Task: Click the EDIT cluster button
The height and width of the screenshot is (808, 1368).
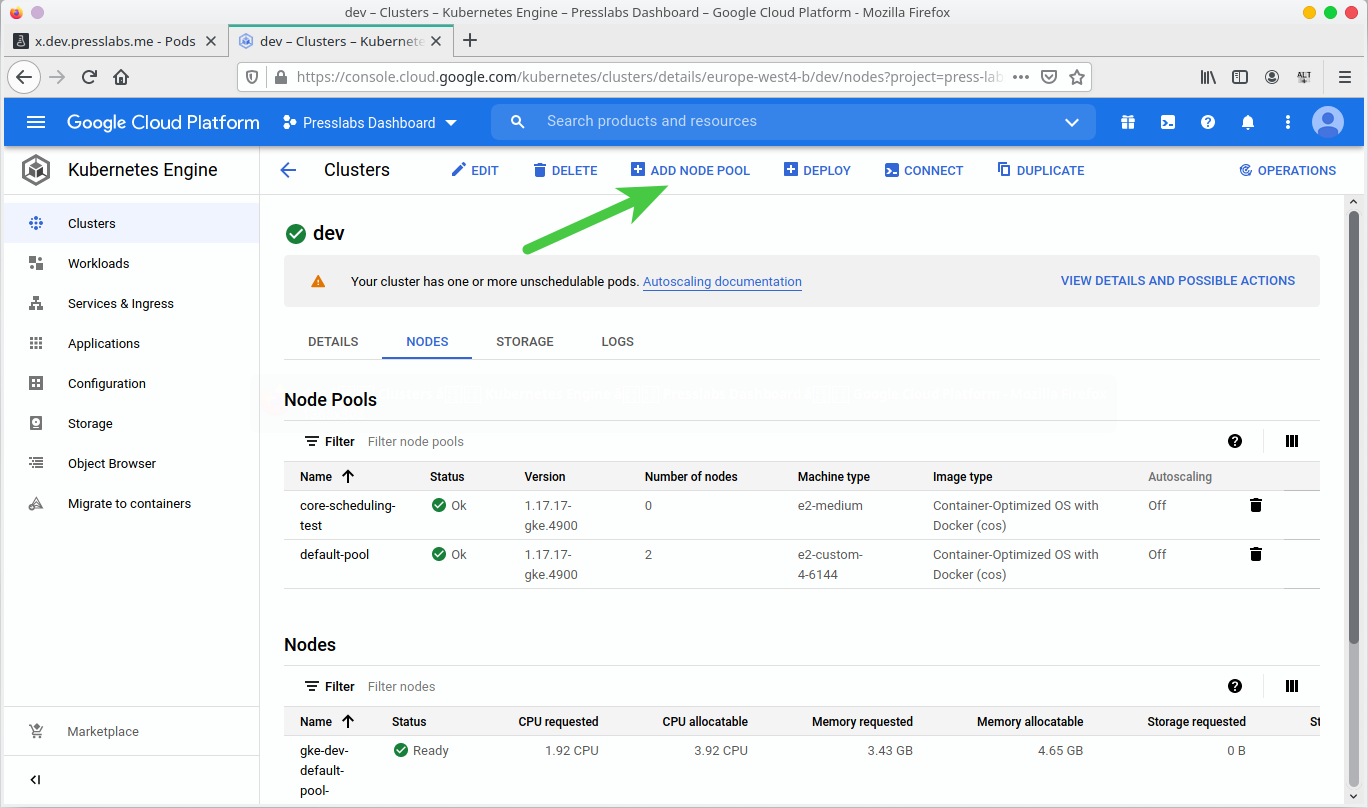Action: 475,170
